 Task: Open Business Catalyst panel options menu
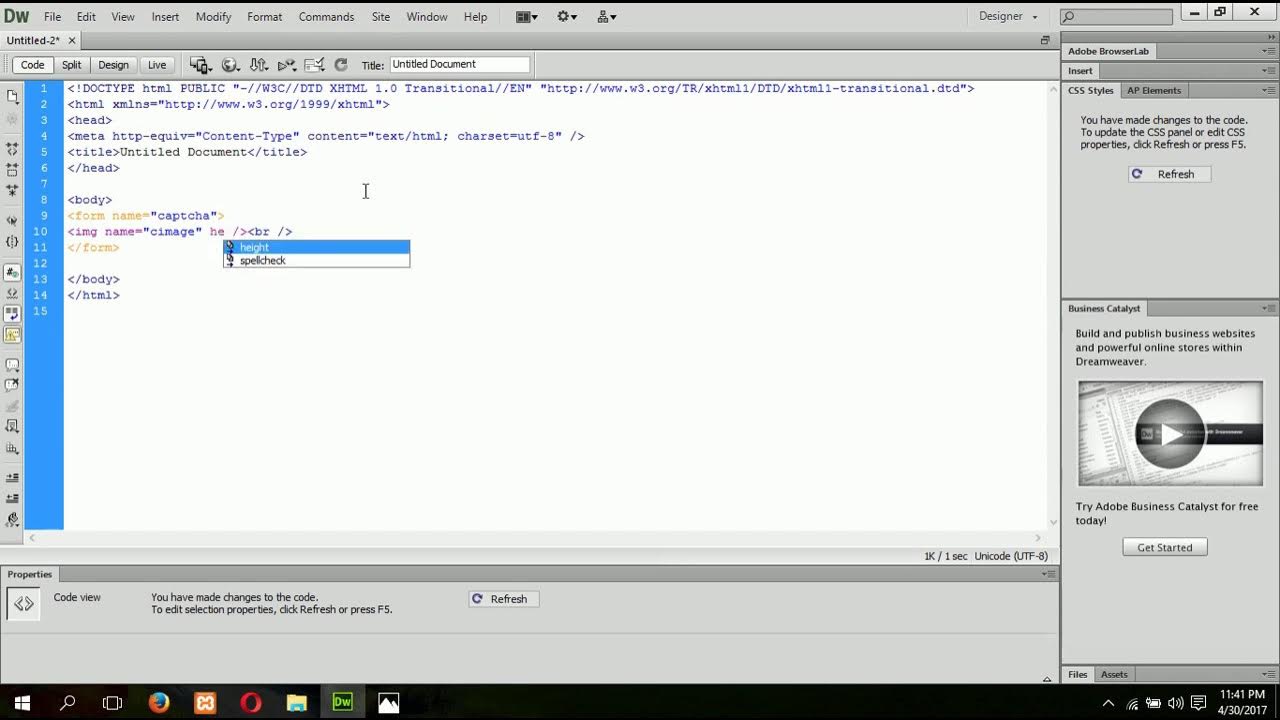click(1268, 308)
